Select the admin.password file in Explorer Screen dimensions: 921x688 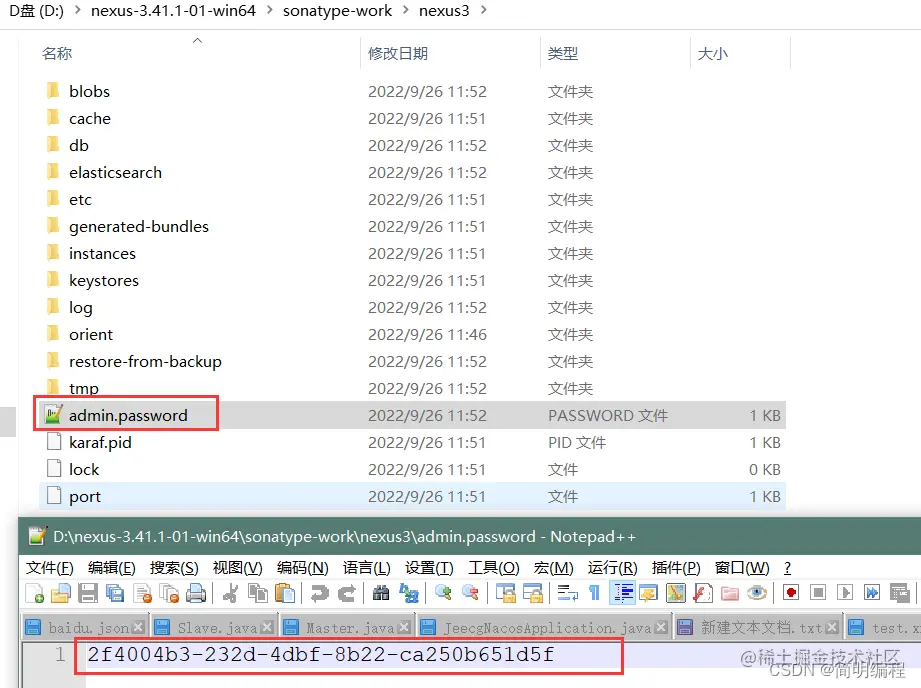tap(412, 415)
